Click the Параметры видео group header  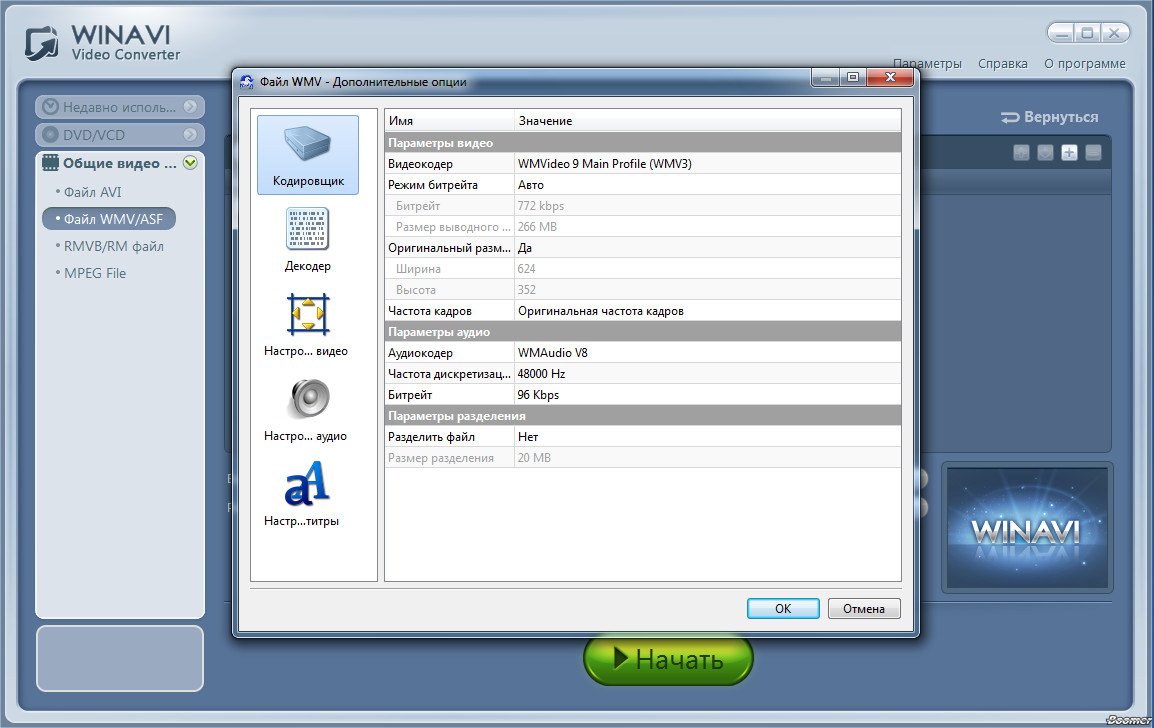[x=643, y=143]
